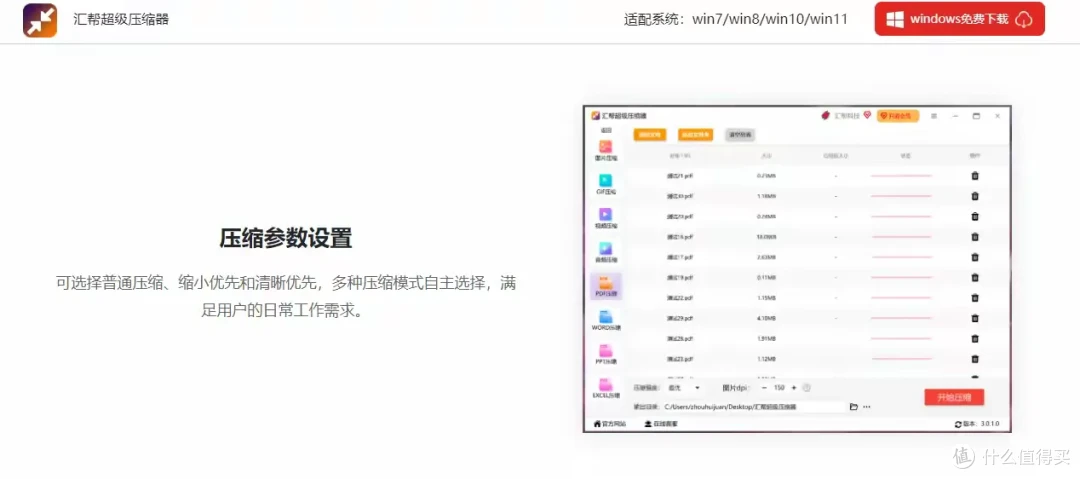Delete the 1.18MB file with its trash icon
Image resolution: width=1080 pixels, height=479 pixels.
pos(975,196)
